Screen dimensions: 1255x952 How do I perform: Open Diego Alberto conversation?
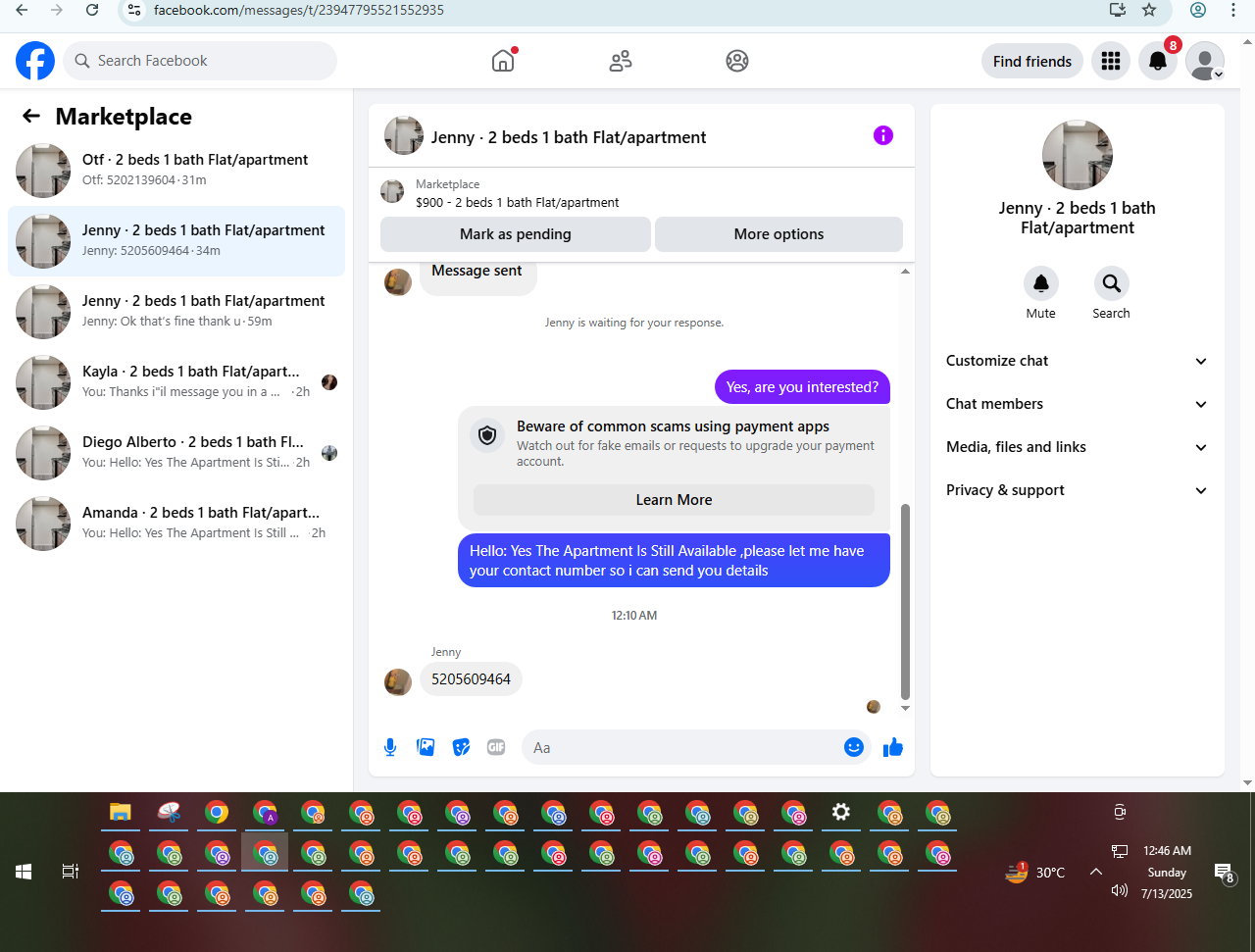pyautogui.click(x=176, y=453)
